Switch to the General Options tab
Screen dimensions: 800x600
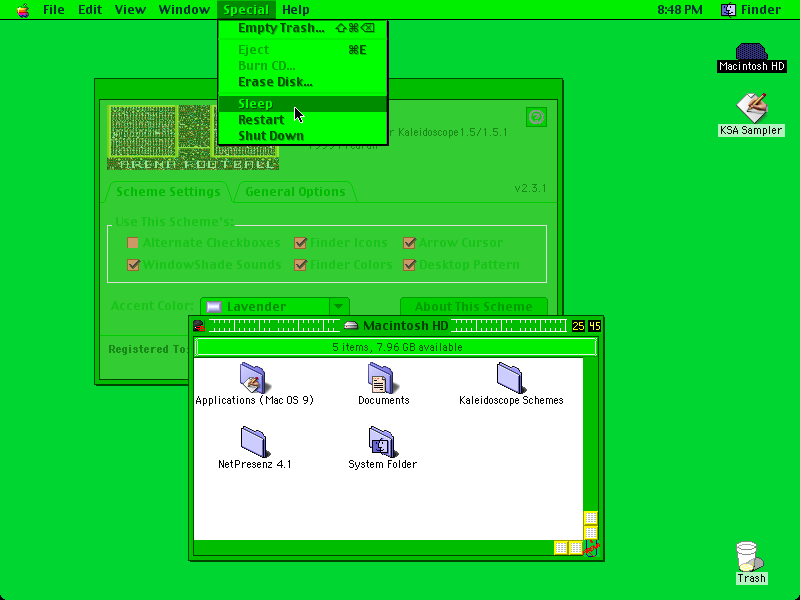[295, 192]
